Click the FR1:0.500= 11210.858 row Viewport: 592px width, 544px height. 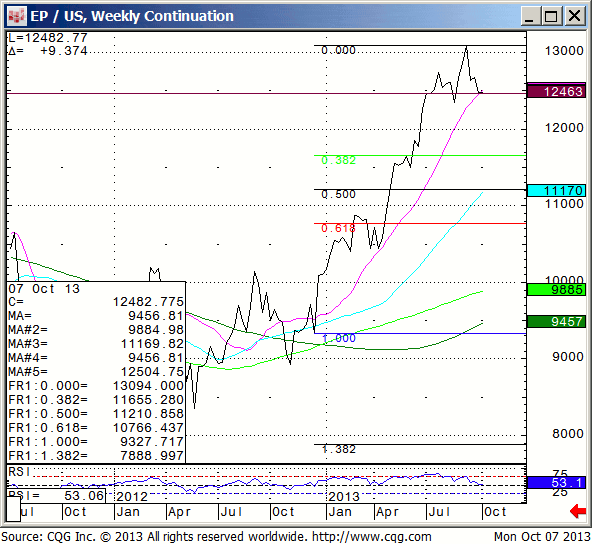click(96, 413)
